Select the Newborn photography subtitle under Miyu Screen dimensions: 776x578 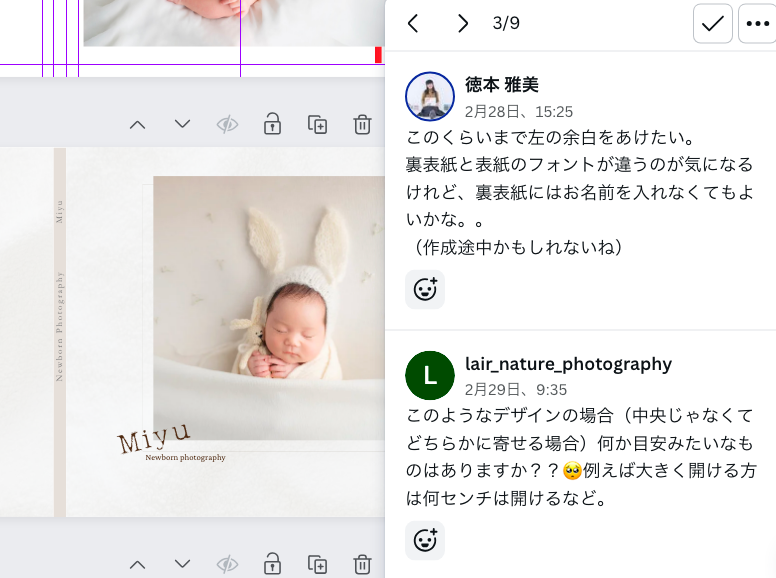pos(185,457)
